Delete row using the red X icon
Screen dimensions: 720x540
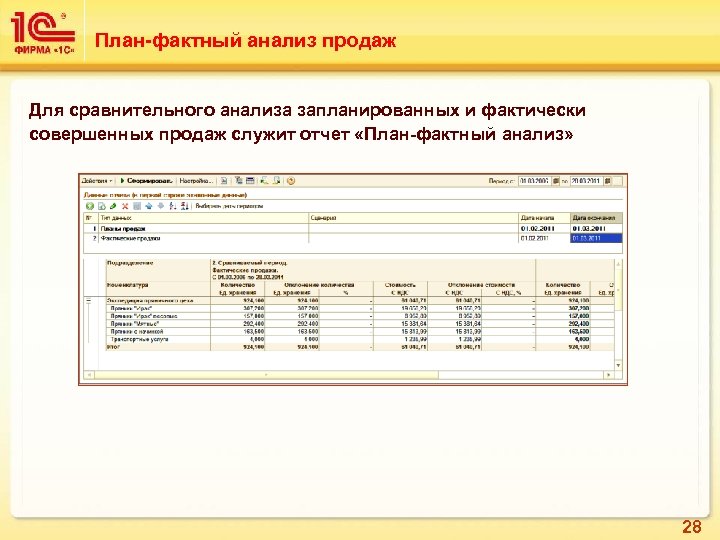[125, 206]
